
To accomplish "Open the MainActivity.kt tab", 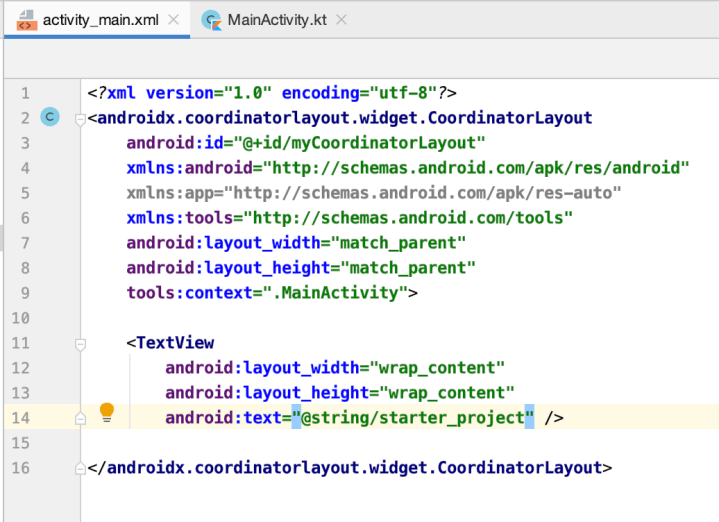I will pos(277,20).
